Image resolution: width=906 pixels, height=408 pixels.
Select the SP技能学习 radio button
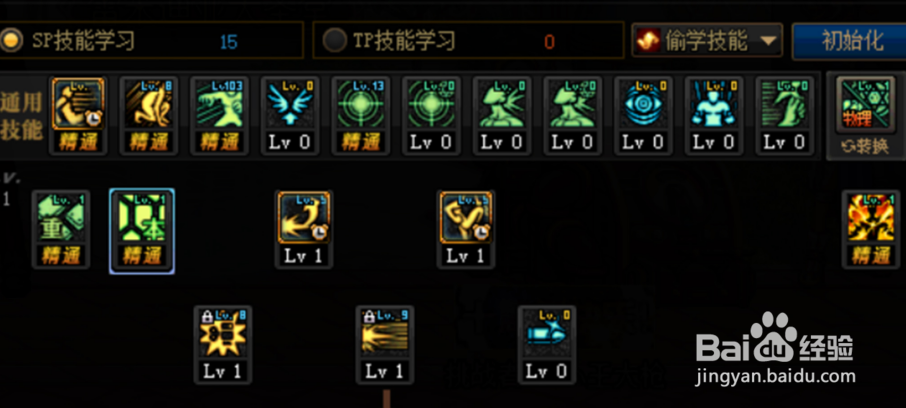pyautogui.click(x=12, y=40)
